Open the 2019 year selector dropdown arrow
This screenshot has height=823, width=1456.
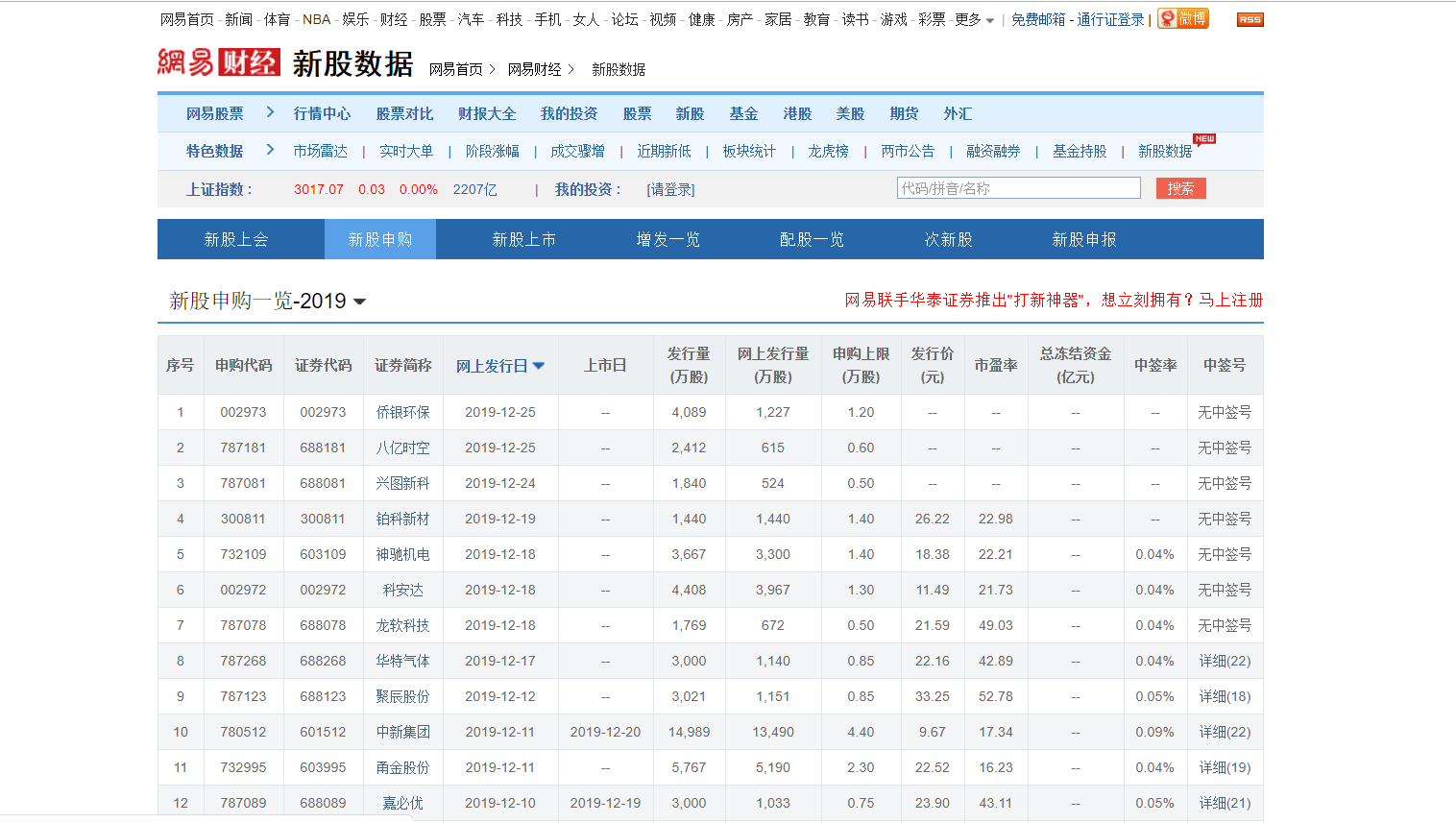(x=360, y=302)
